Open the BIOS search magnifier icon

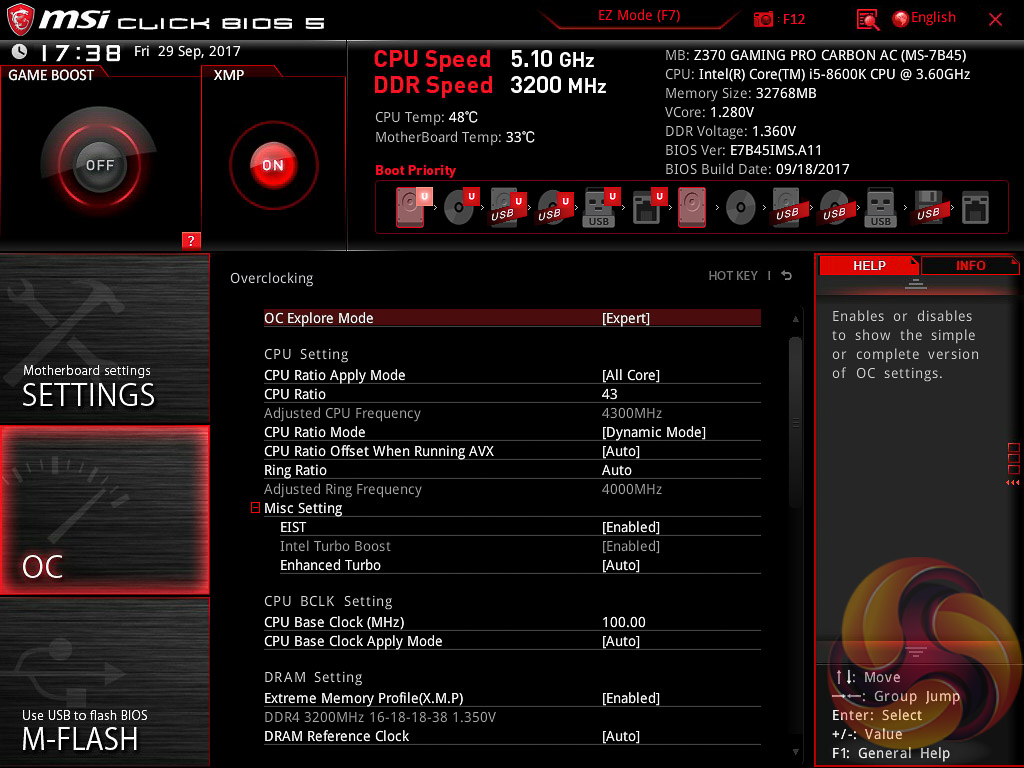pyautogui.click(x=868, y=19)
